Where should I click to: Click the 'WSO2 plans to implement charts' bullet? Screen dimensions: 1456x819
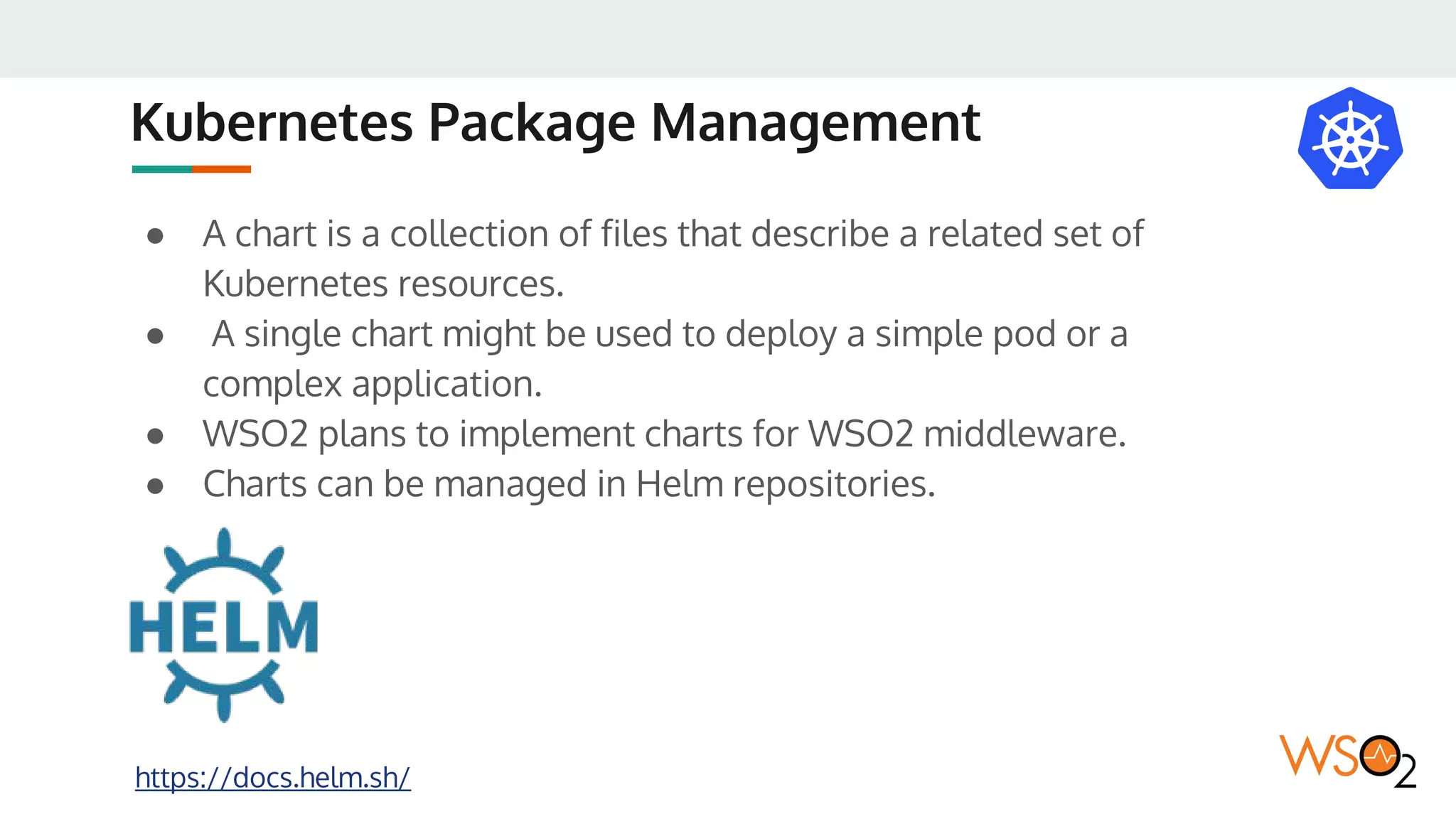pyautogui.click(x=664, y=434)
